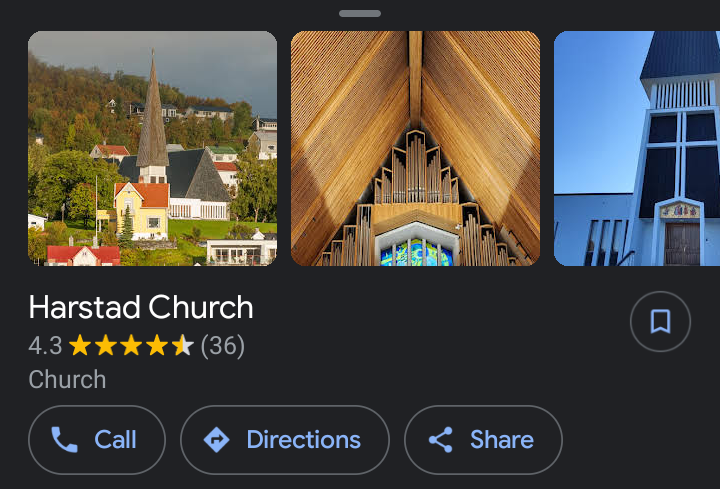Click the fourth yellow rating star
720x489 pixels.
point(157,346)
